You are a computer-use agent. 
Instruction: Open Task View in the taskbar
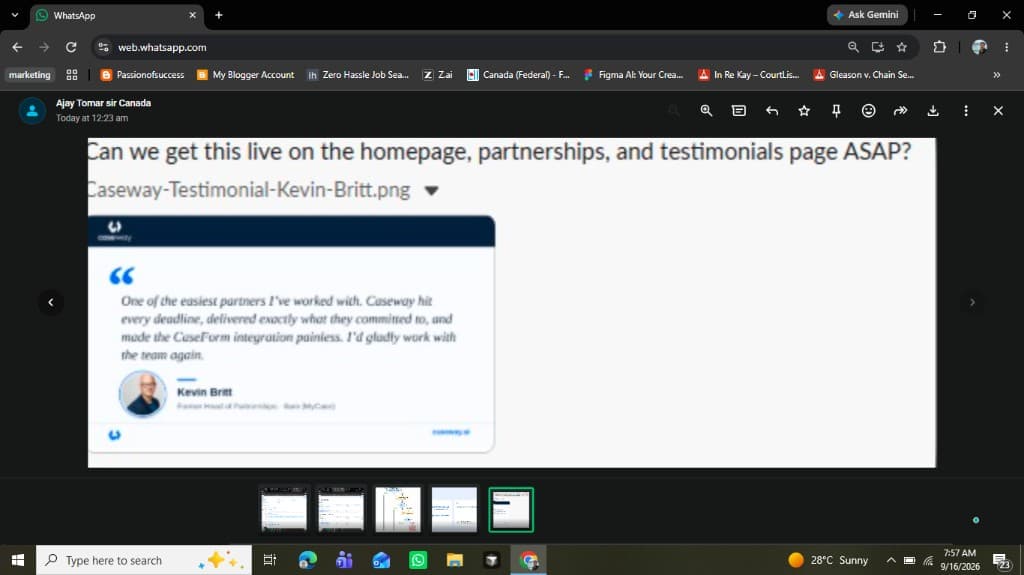tap(269, 560)
